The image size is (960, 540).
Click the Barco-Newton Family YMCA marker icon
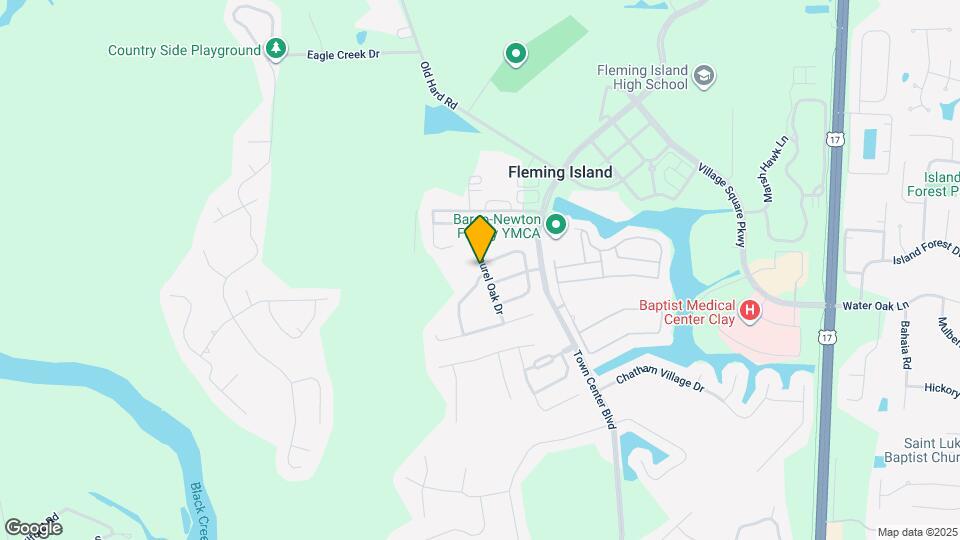(x=556, y=225)
